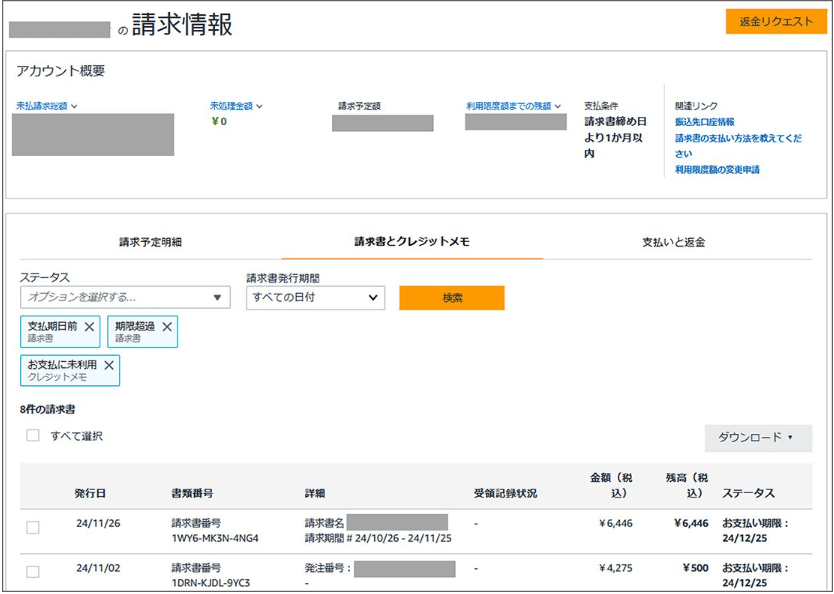Screen dimensions: 834x594
Task: Expand the 利用限度額までの残額 dropdown
Action: tap(514, 106)
